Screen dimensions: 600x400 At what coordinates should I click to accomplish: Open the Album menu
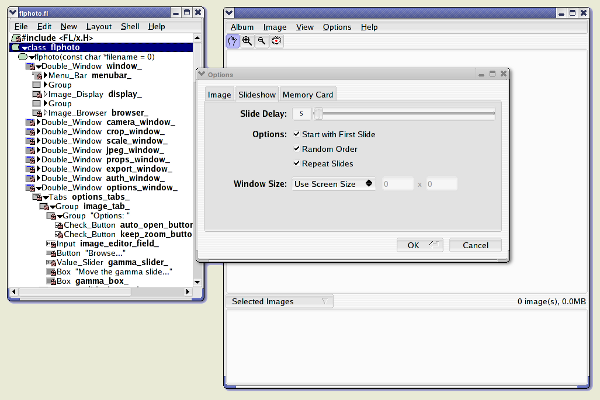pyautogui.click(x=243, y=27)
